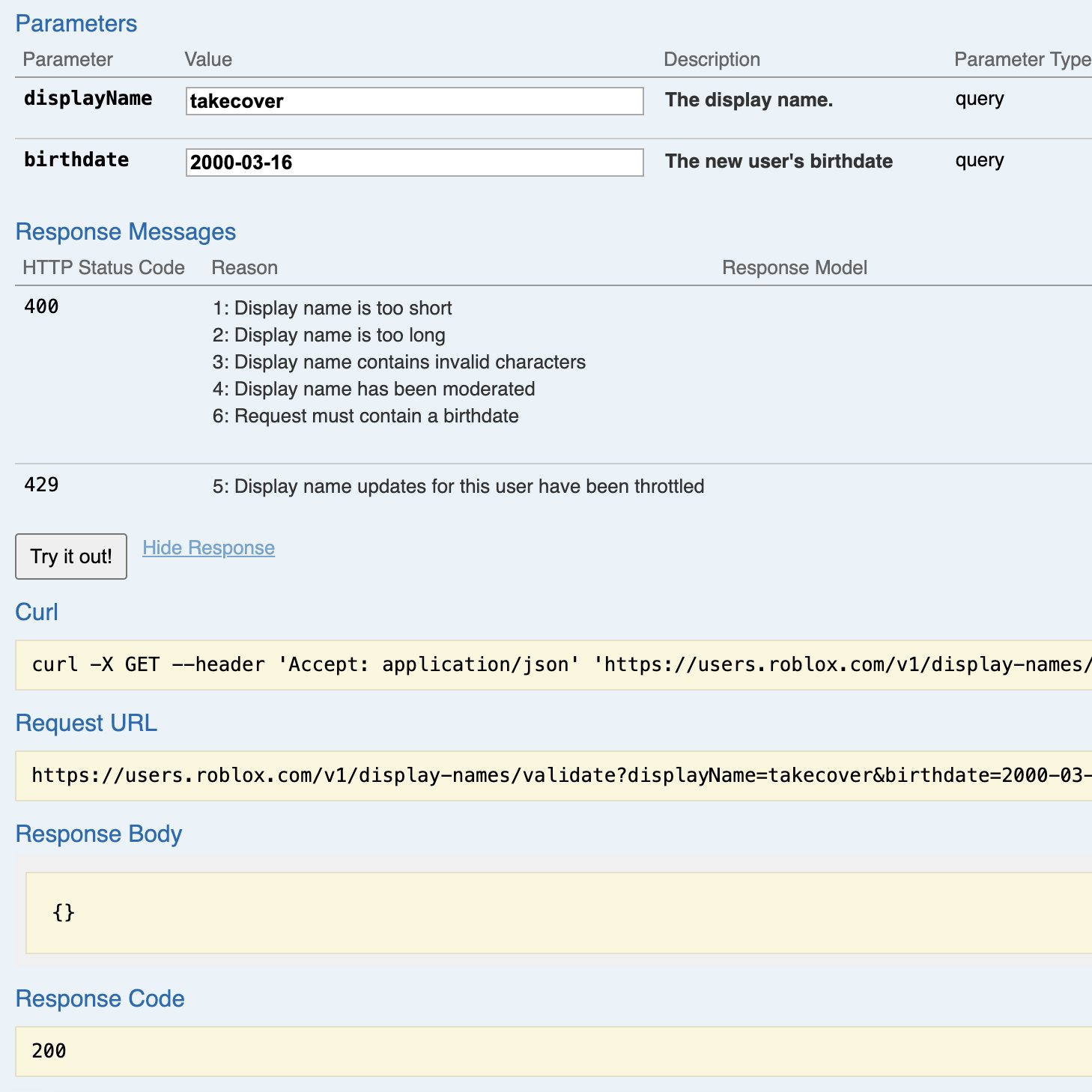
Task: Click the 200 response code value
Action: pyautogui.click(x=48, y=1051)
